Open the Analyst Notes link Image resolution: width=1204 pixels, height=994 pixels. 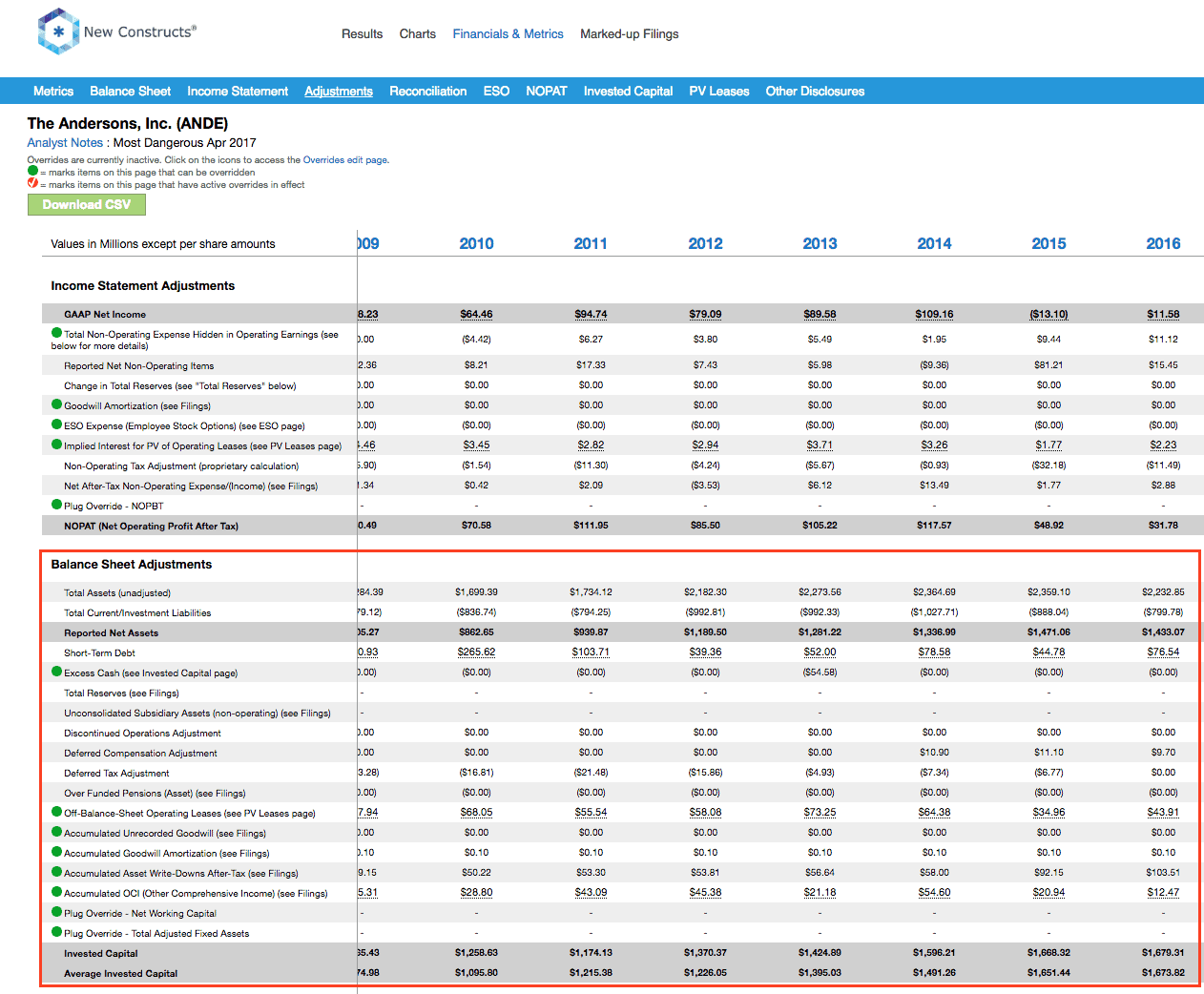(65, 143)
